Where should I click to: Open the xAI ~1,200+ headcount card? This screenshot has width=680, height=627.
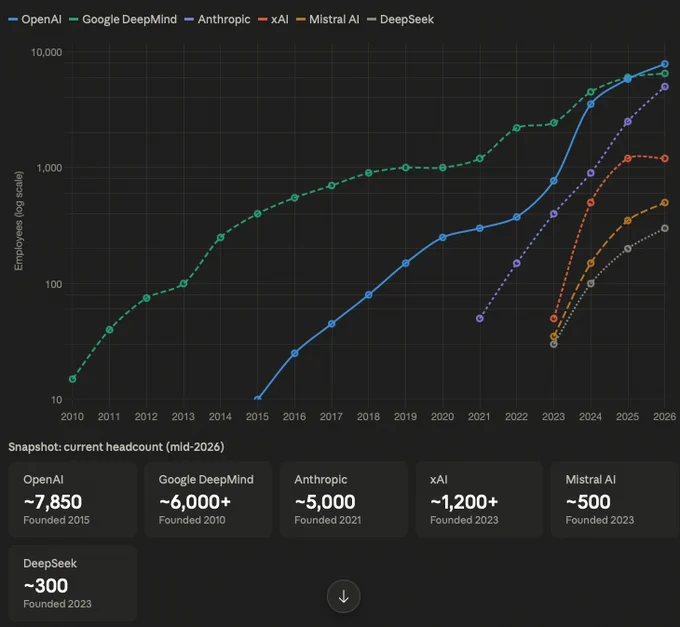click(479, 500)
